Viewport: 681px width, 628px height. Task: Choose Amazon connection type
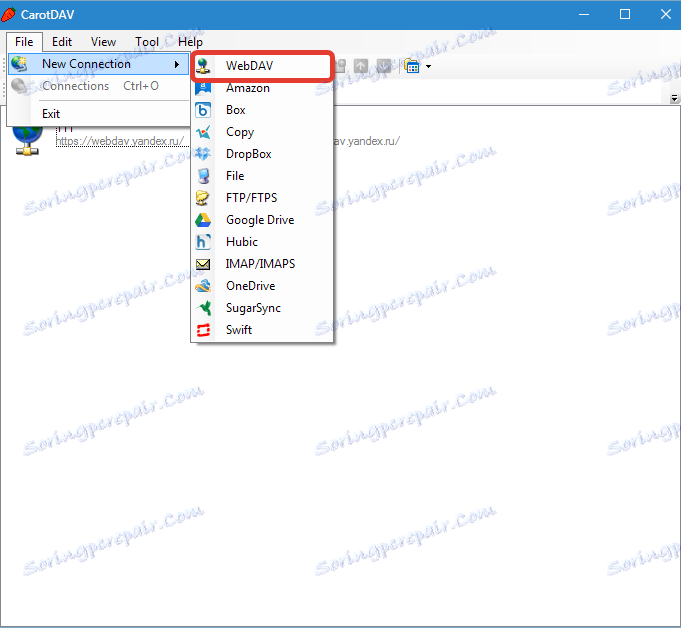click(262, 88)
